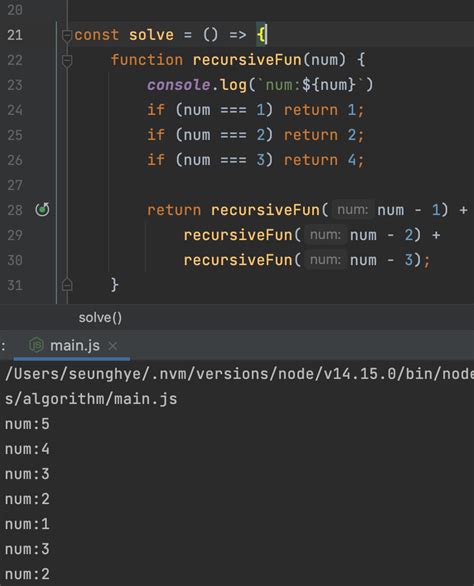Click the 'num:4' console output line
474x586 pixels.
(27, 449)
